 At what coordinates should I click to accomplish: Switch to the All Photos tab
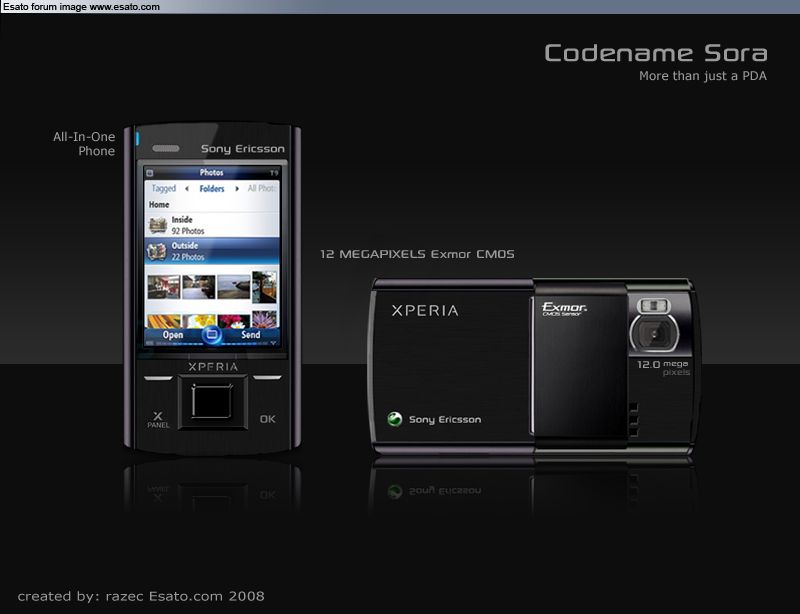click(262, 189)
